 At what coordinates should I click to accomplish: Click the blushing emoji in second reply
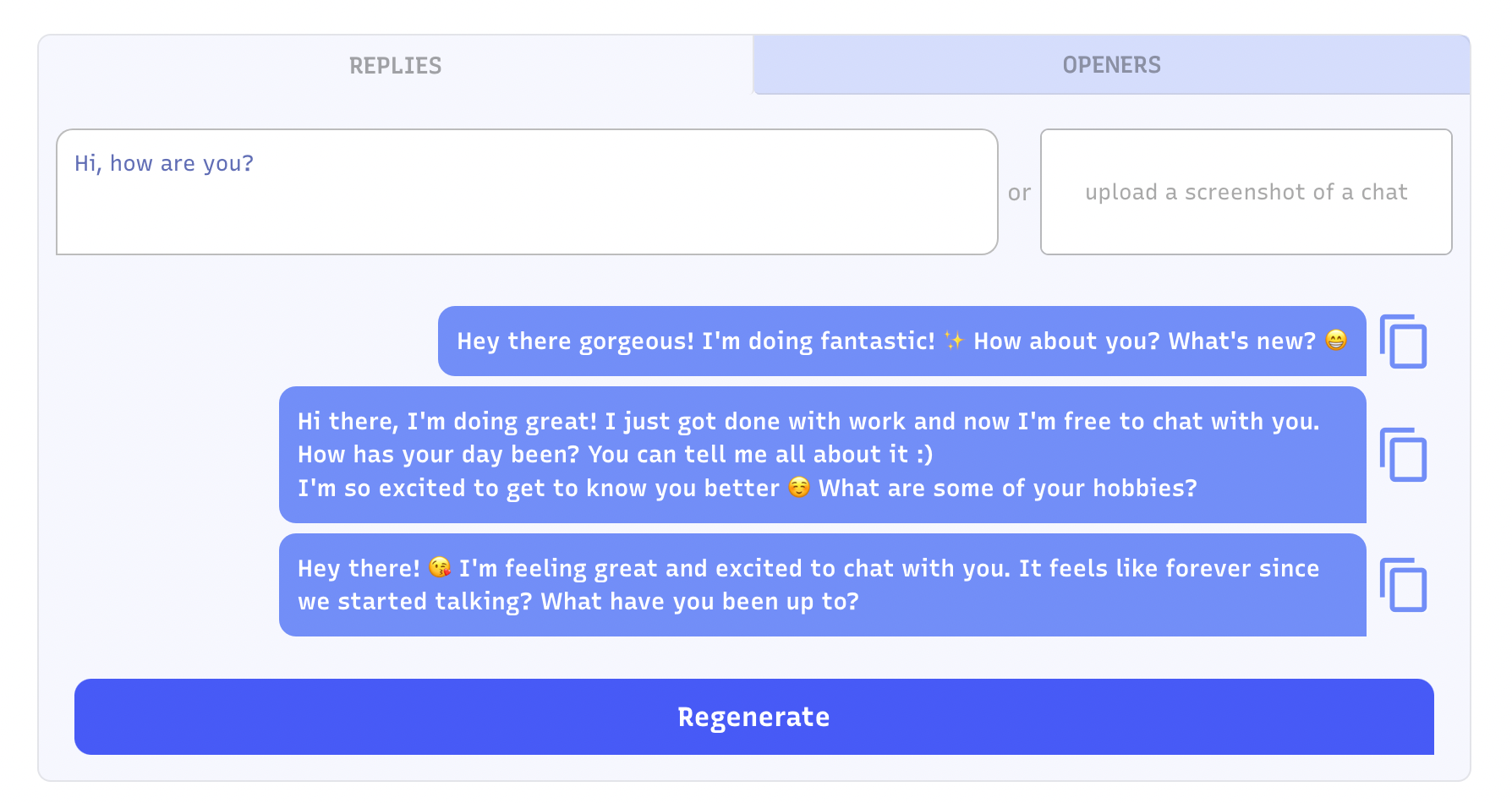(x=799, y=488)
